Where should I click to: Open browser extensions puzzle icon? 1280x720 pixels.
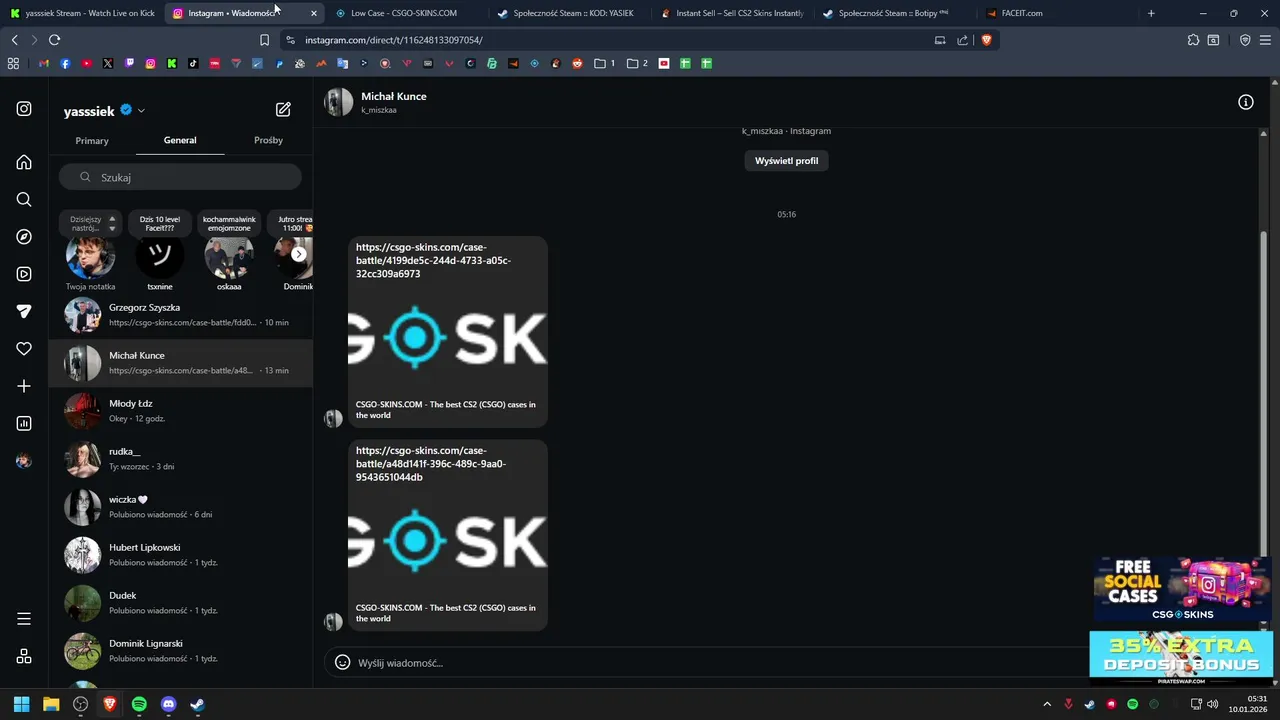(x=1193, y=40)
